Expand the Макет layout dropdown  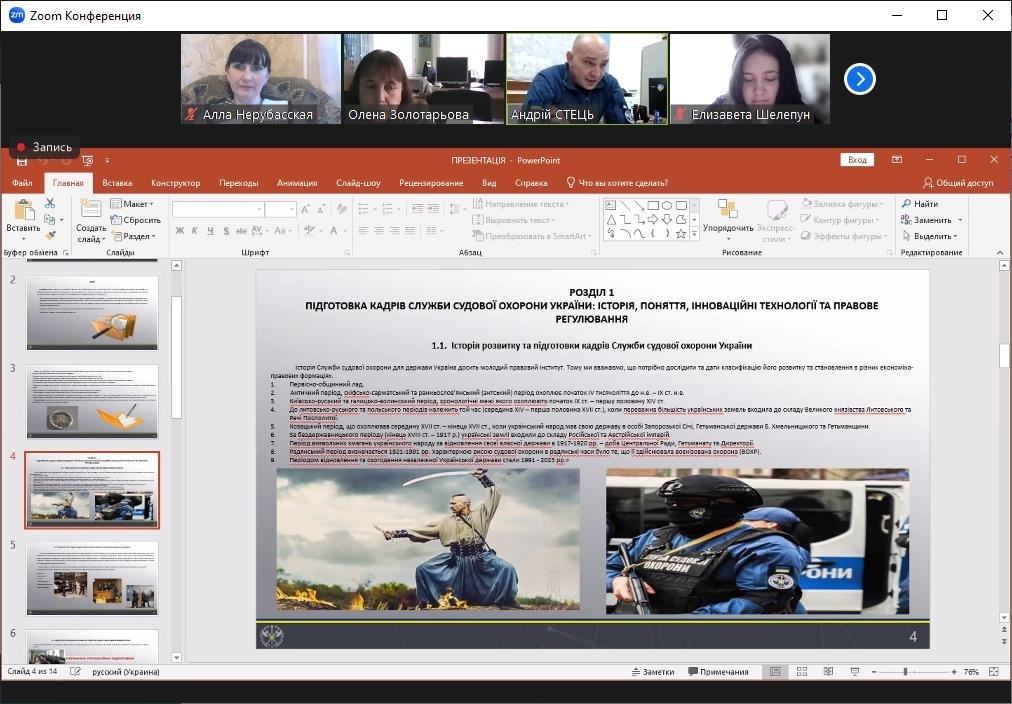coord(135,204)
